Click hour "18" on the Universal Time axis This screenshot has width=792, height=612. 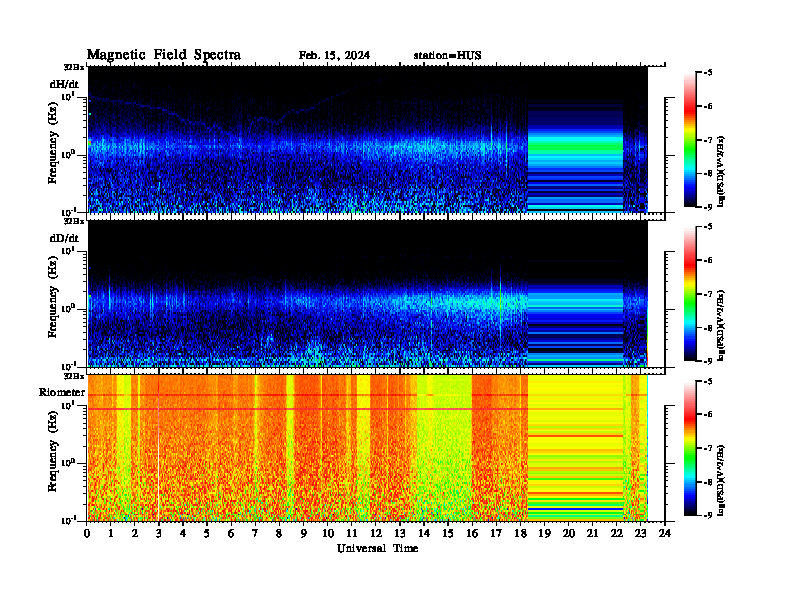click(x=520, y=533)
